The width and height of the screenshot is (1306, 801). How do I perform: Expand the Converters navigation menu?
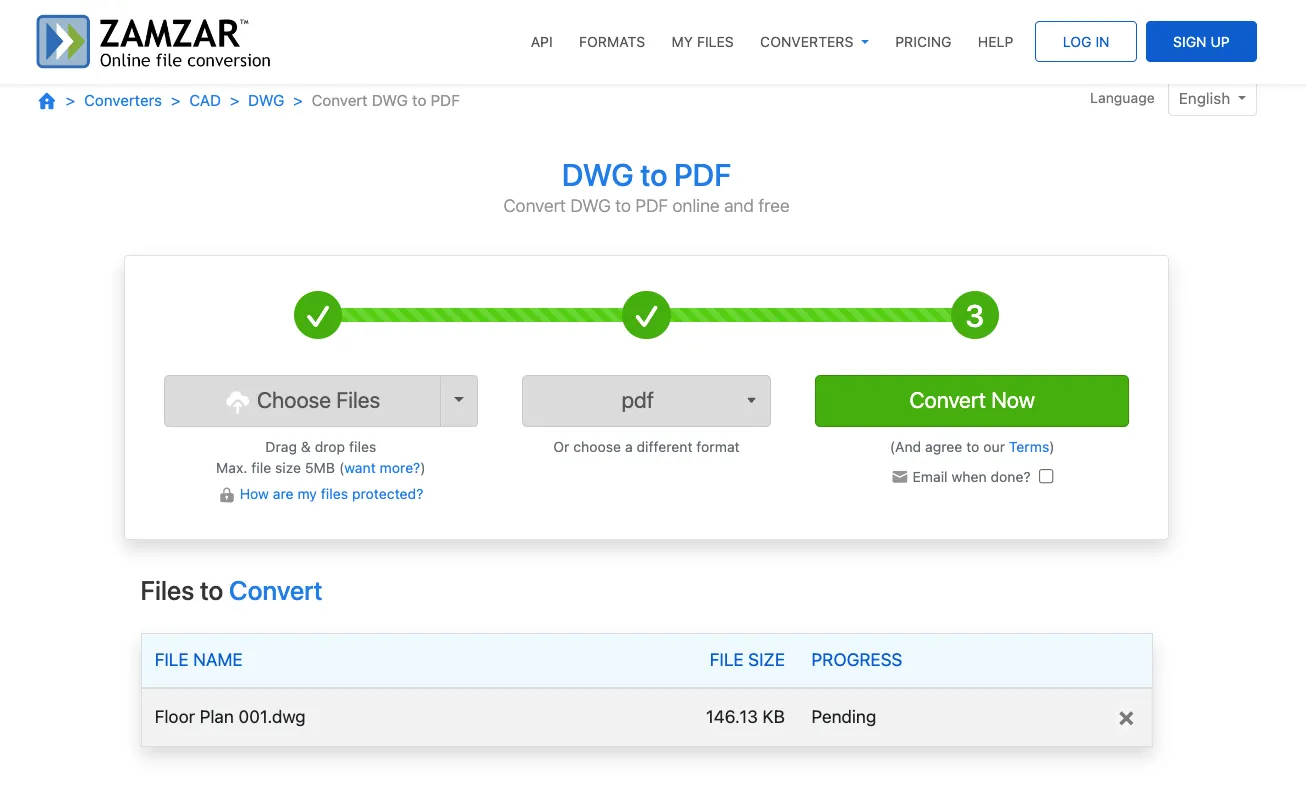click(814, 42)
